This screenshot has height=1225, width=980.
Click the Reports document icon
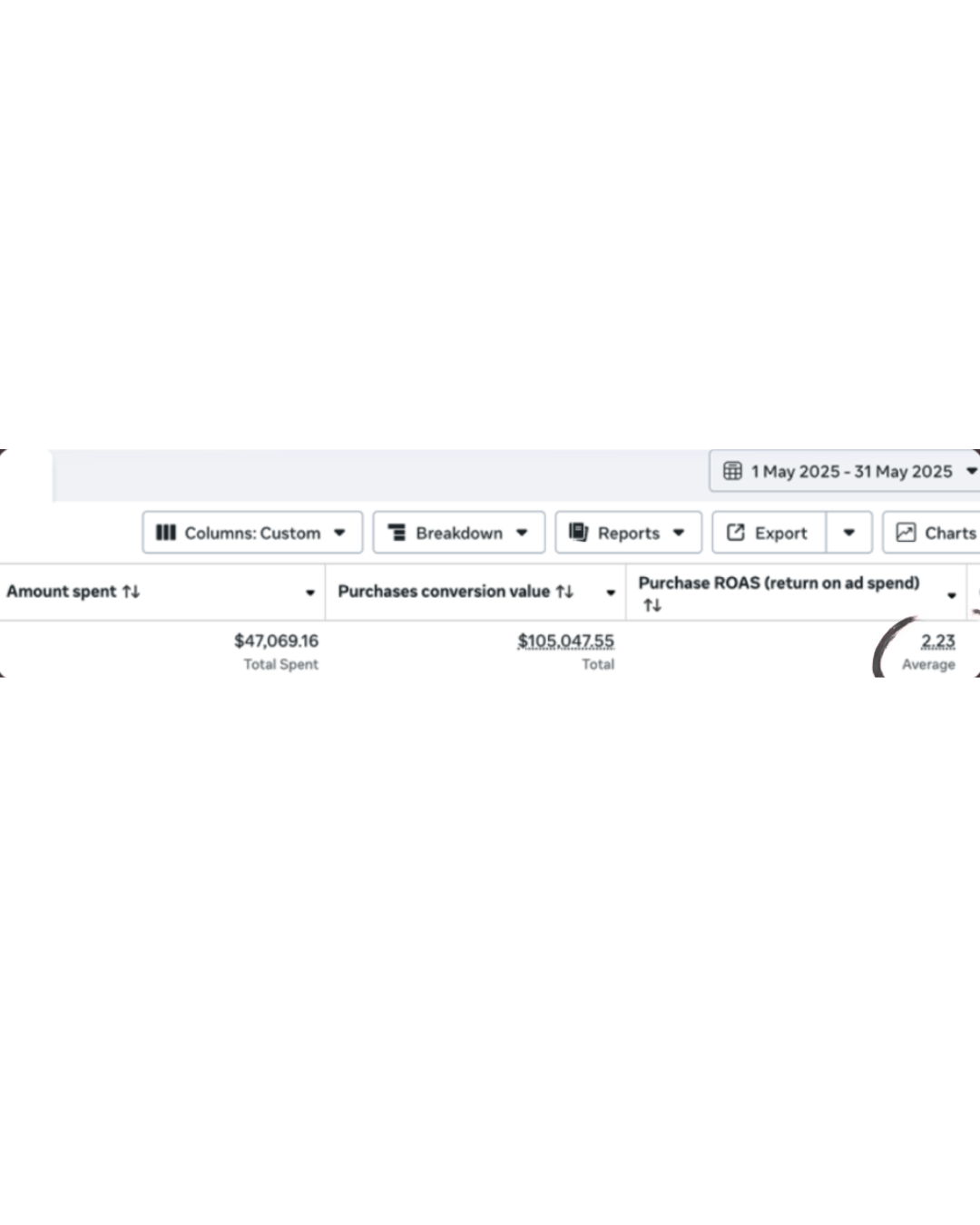[x=578, y=533]
